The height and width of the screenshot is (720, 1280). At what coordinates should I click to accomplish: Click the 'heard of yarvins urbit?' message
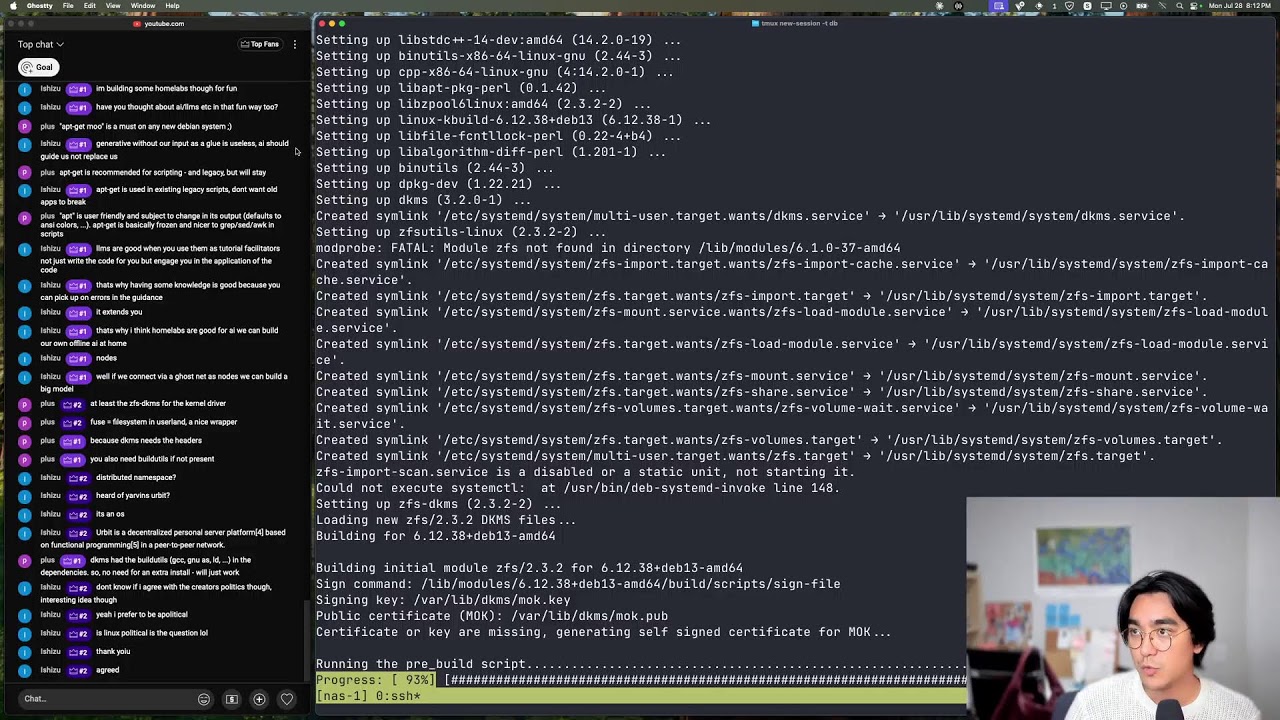[x=132, y=496]
